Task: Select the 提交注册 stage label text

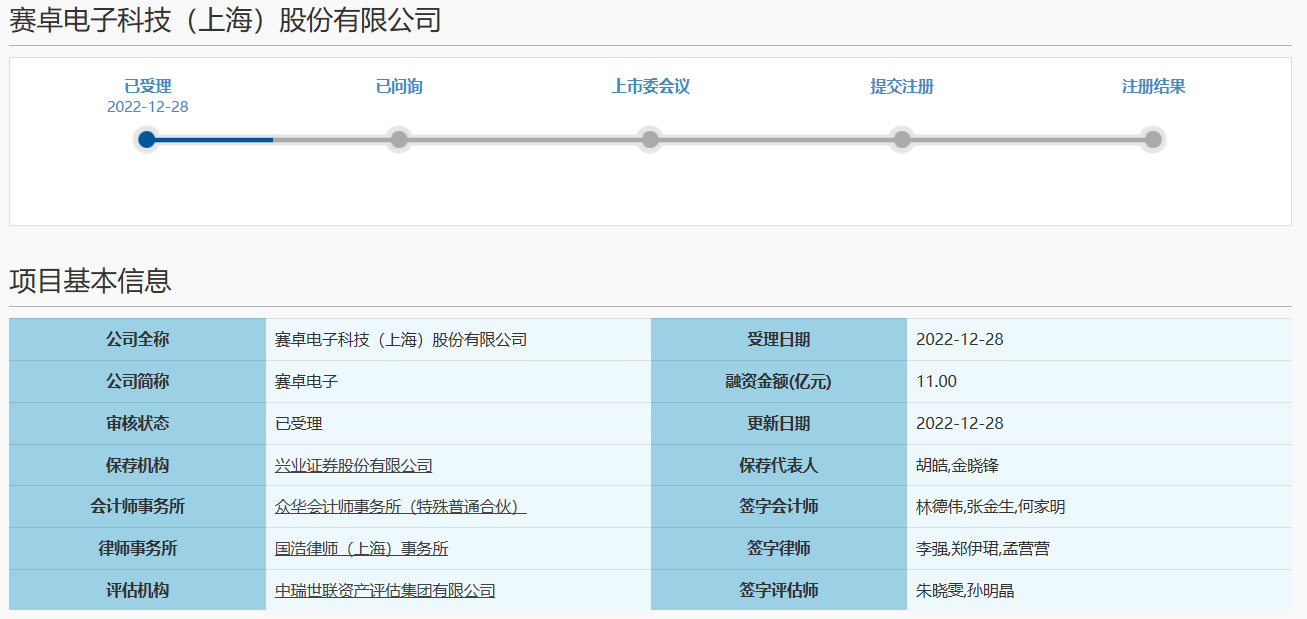Action: coord(903,86)
